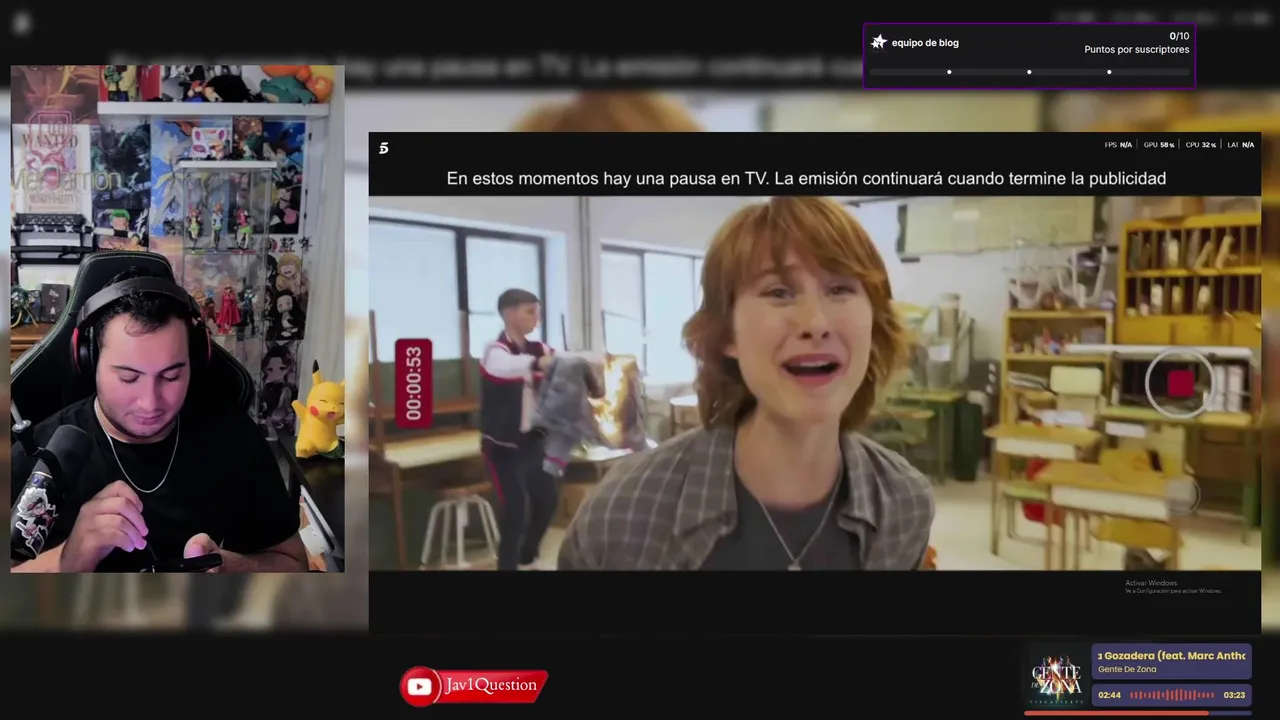
Task: Click the 'pausa en TV' ad message
Action: 806,178
